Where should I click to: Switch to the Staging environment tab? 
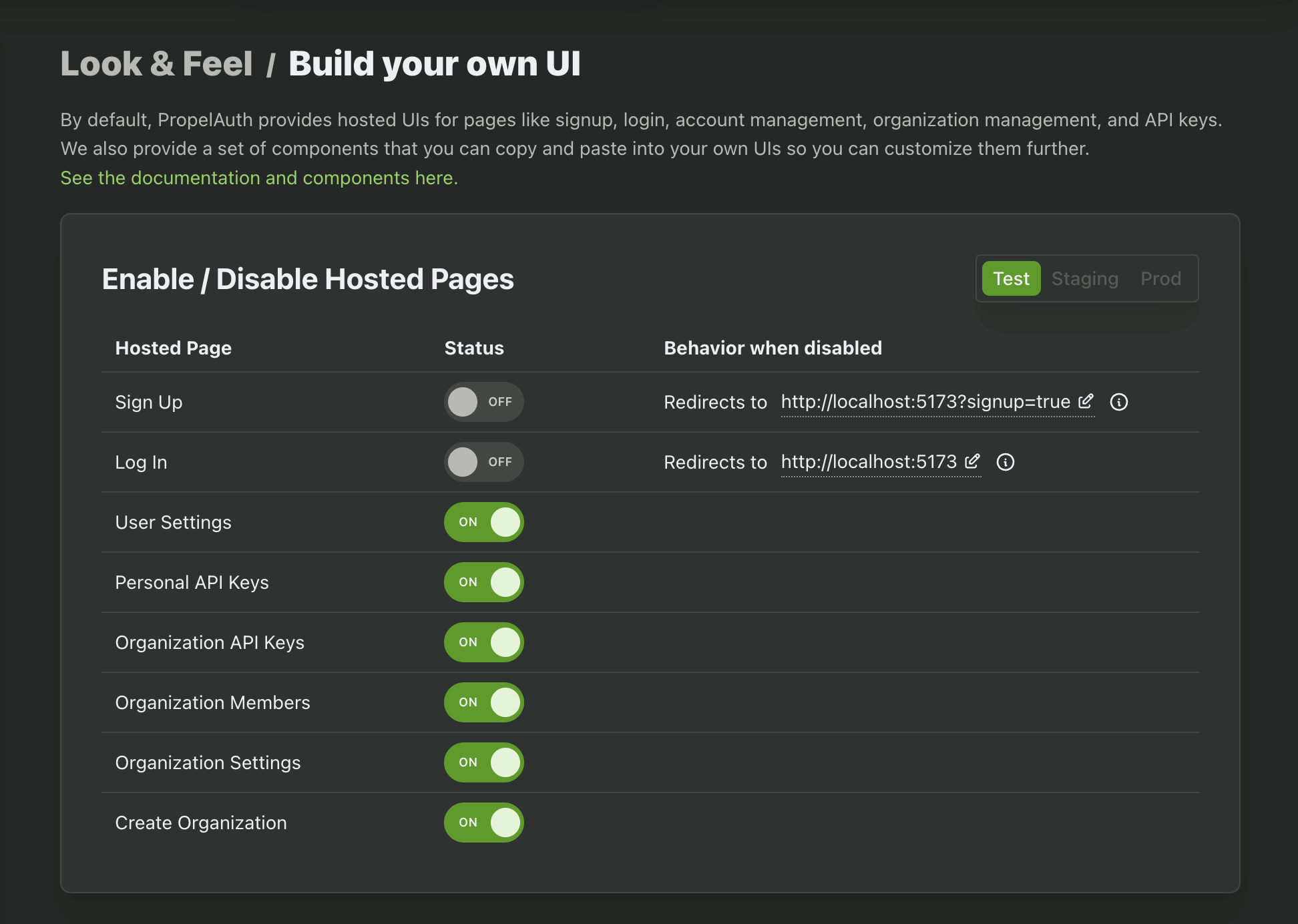coord(1084,278)
